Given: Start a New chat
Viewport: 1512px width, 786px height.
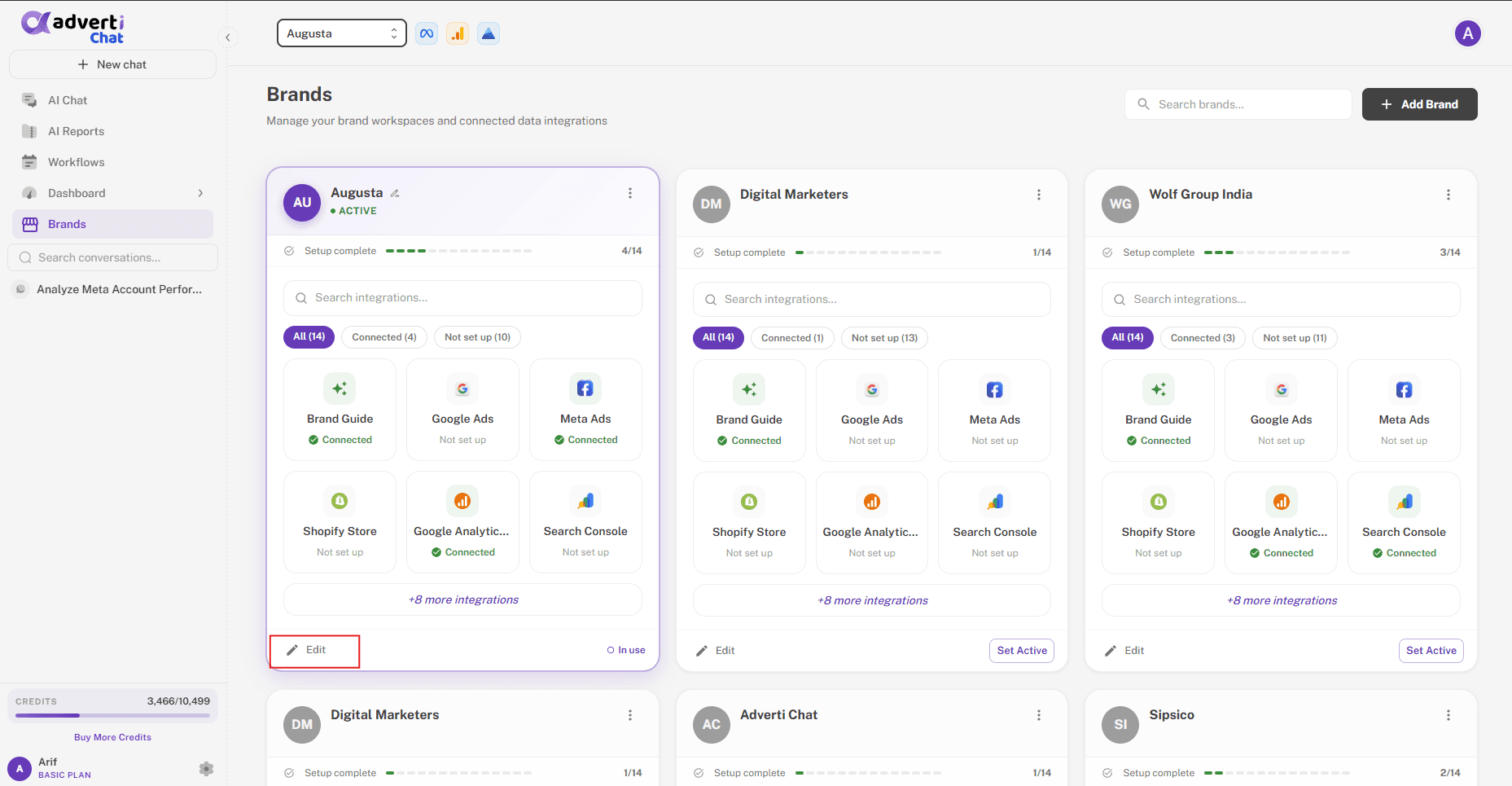Looking at the screenshot, I should pyautogui.click(x=112, y=64).
